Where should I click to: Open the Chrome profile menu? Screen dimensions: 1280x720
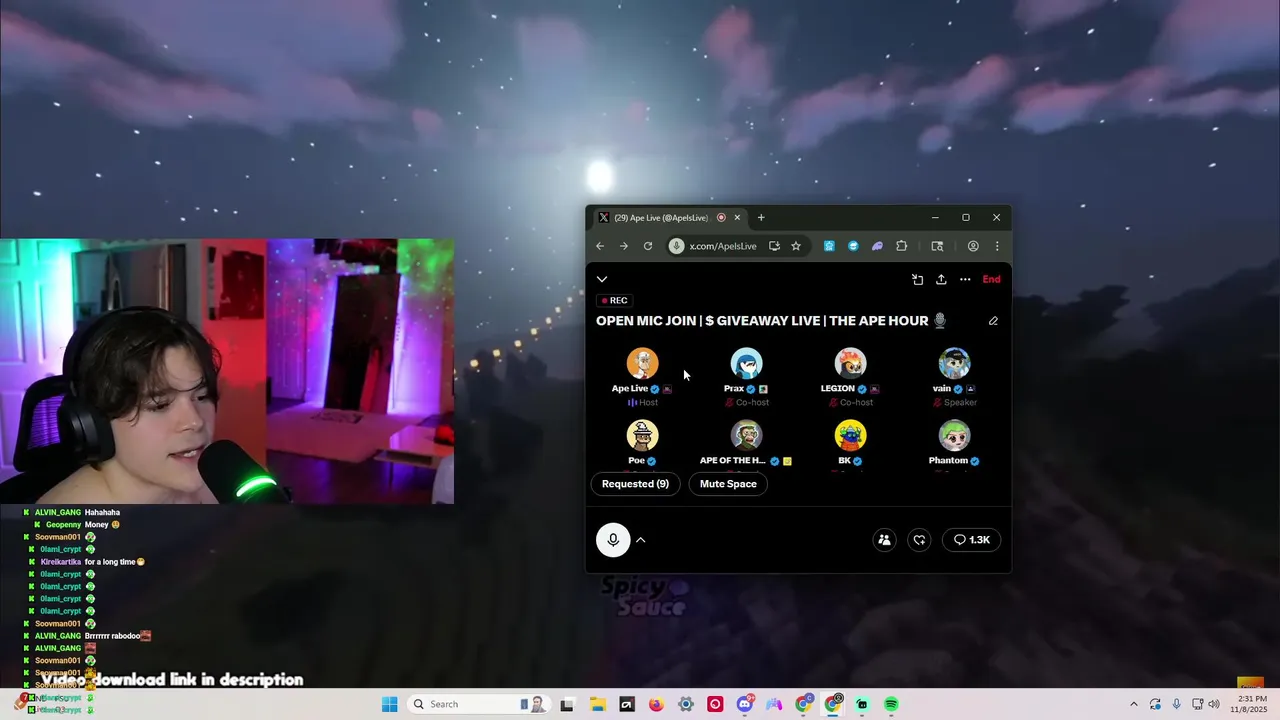pyautogui.click(x=973, y=246)
